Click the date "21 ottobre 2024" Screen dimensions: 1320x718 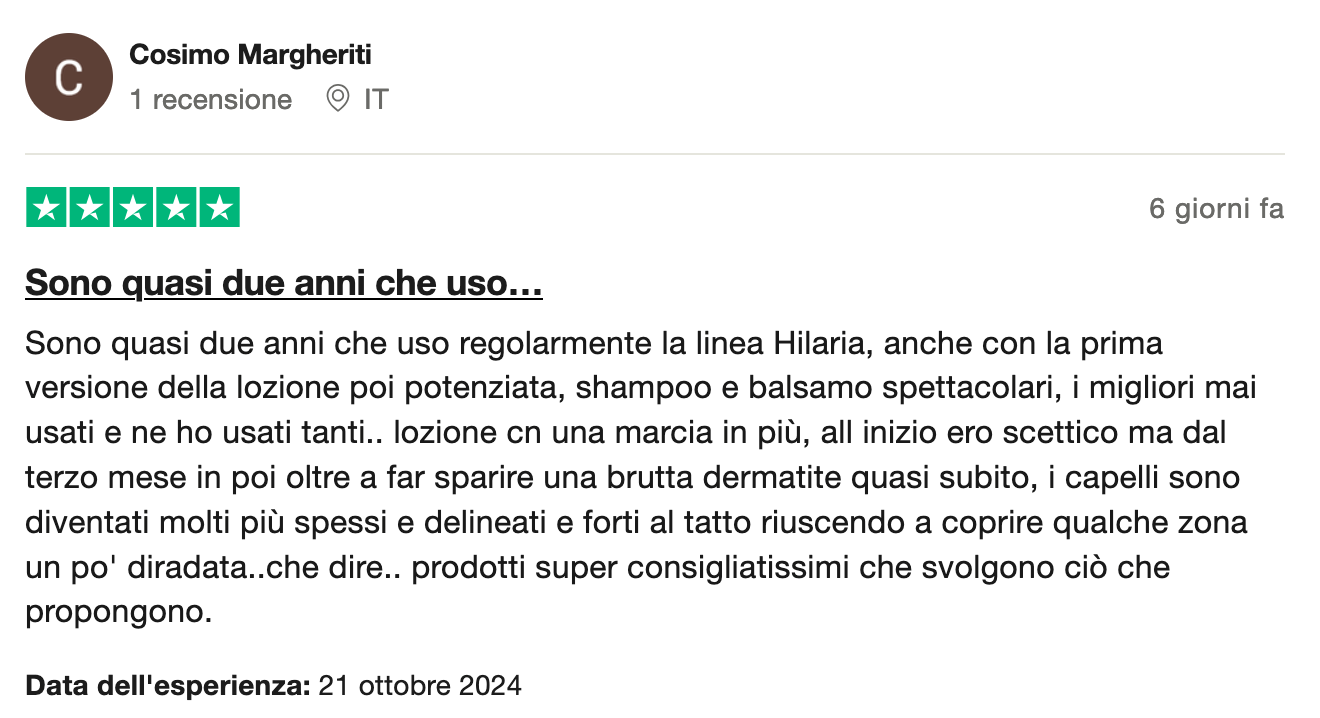(x=420, y=686)
